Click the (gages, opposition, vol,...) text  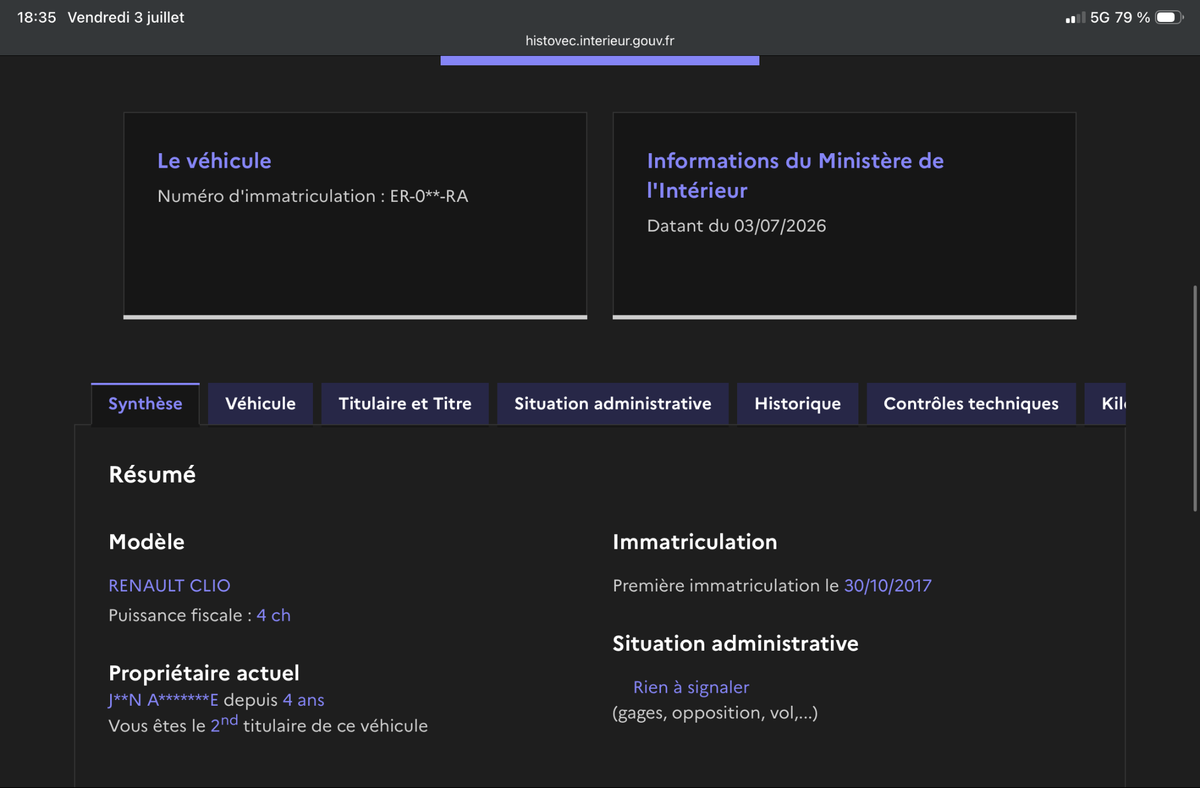tap(715, 713)
